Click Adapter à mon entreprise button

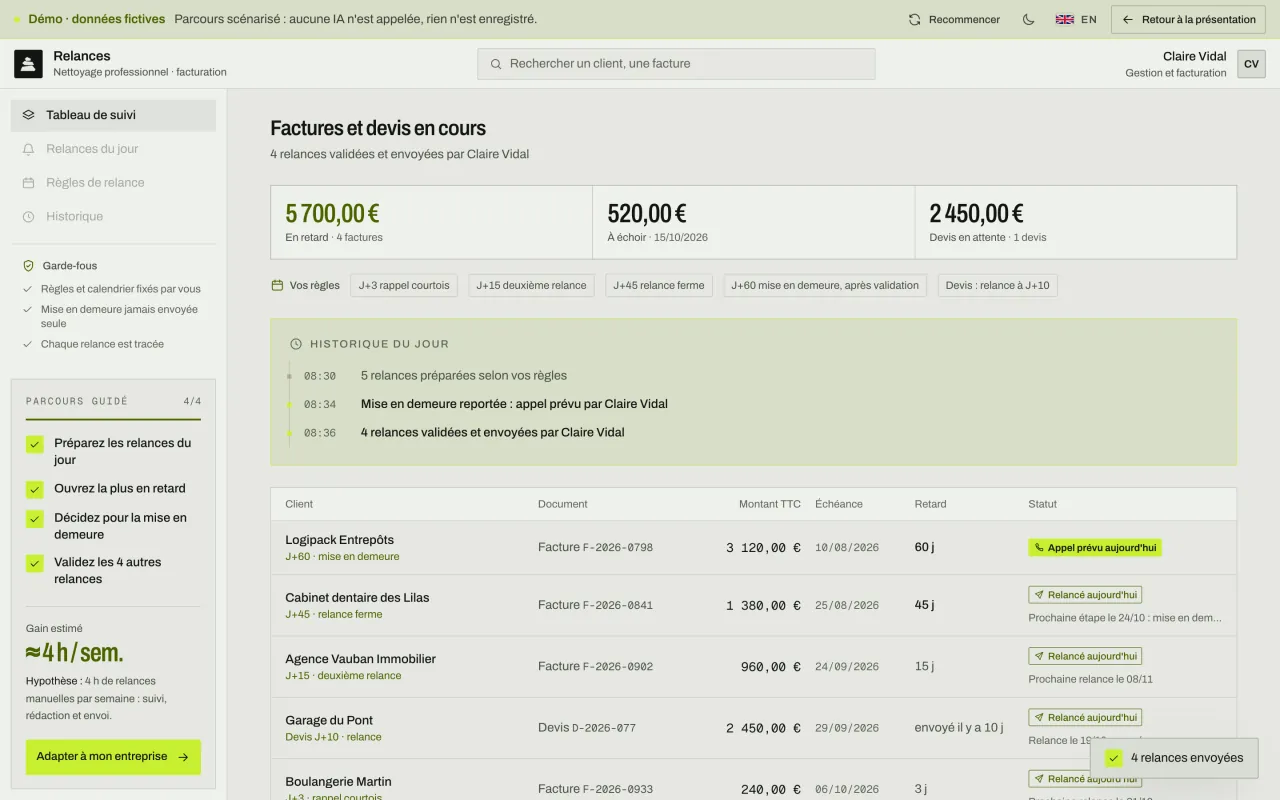click(113, 757)
